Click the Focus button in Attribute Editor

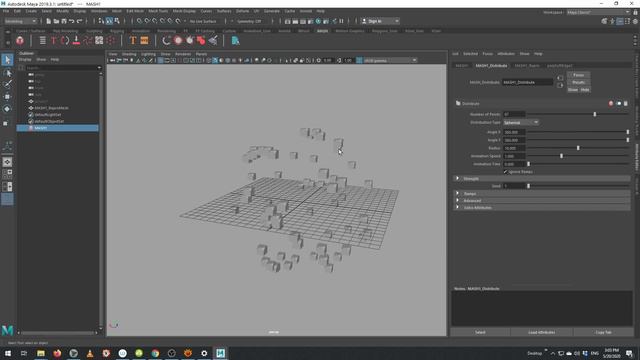[x=578, y=75]
